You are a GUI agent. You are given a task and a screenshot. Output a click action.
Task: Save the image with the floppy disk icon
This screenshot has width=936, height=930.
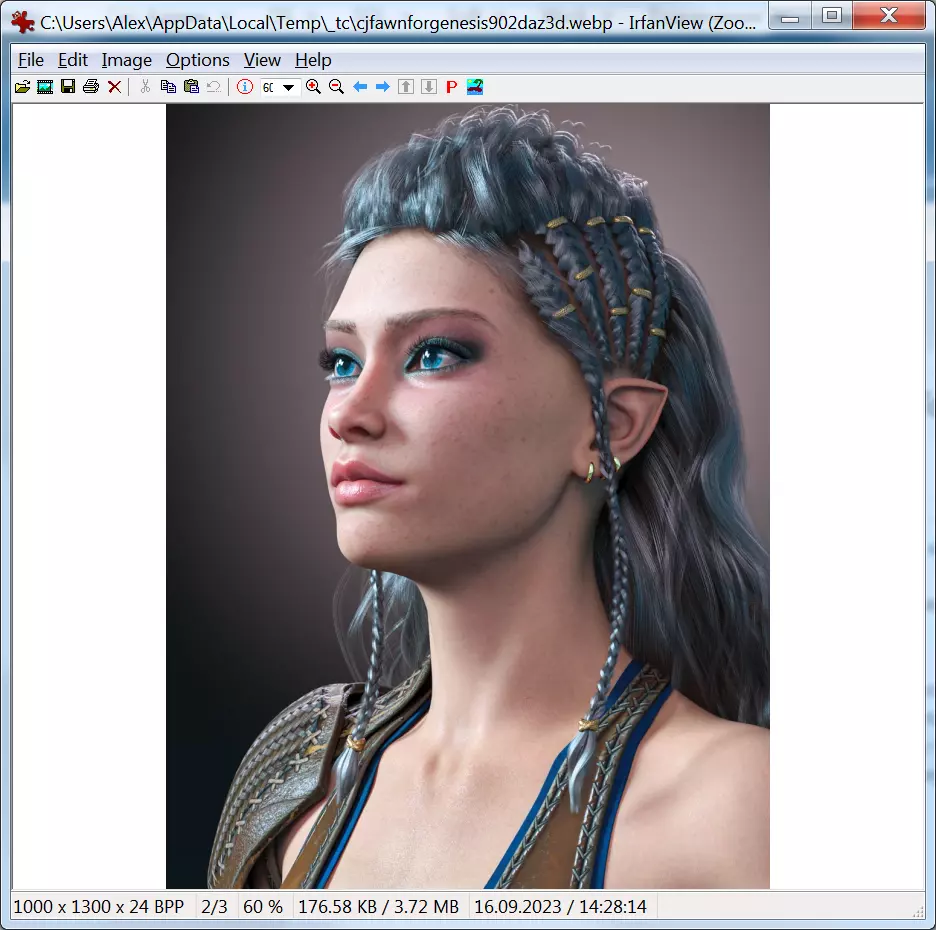(x=68, y=87)
